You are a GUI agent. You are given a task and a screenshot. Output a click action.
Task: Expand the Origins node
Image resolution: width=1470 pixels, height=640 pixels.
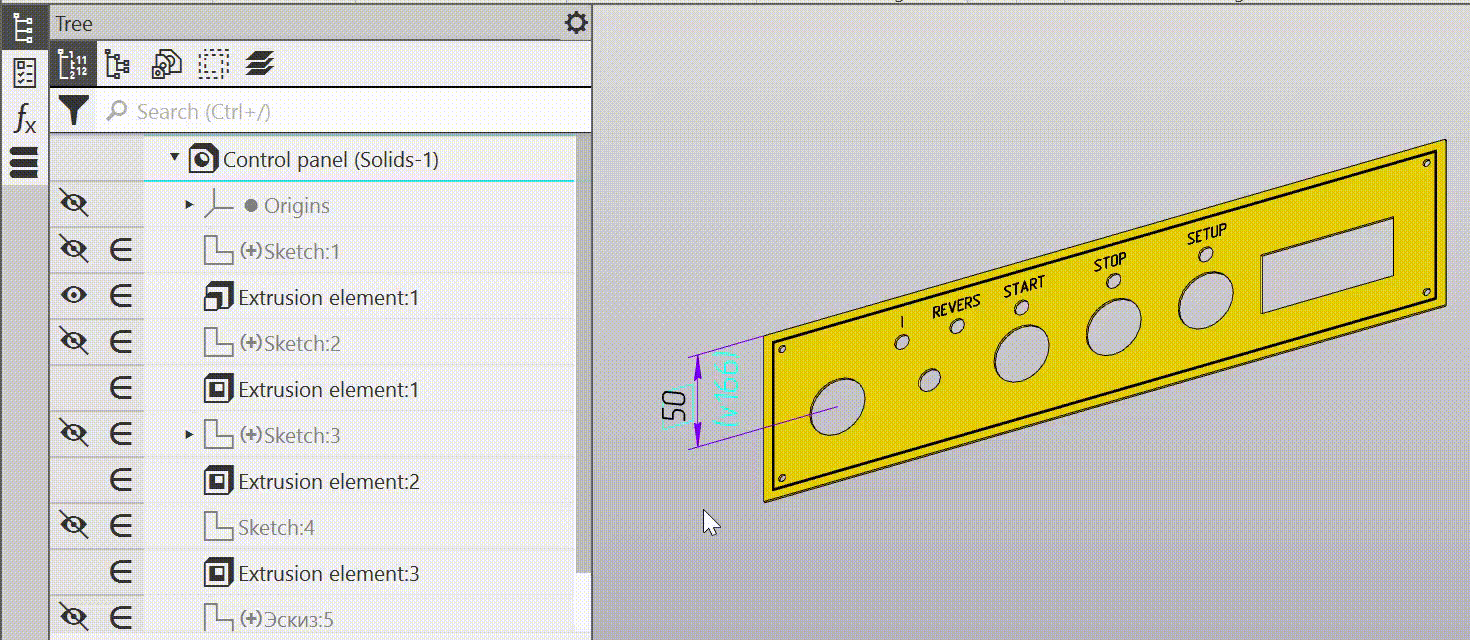[x=189, y=205]
